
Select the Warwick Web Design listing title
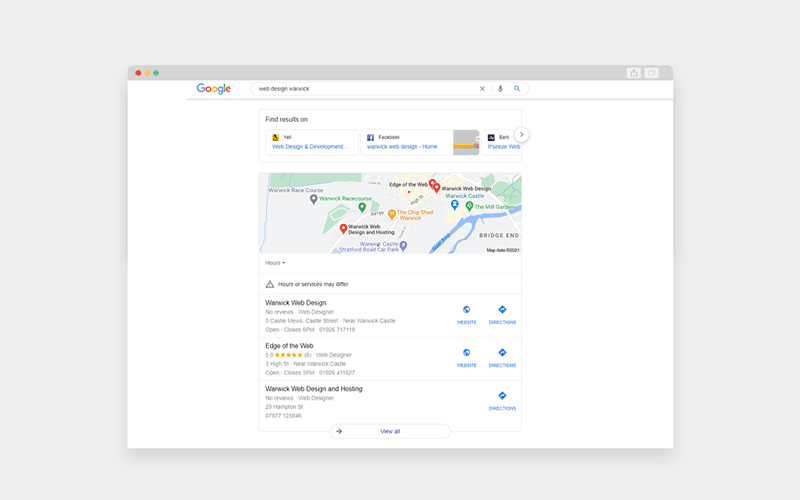296,303
